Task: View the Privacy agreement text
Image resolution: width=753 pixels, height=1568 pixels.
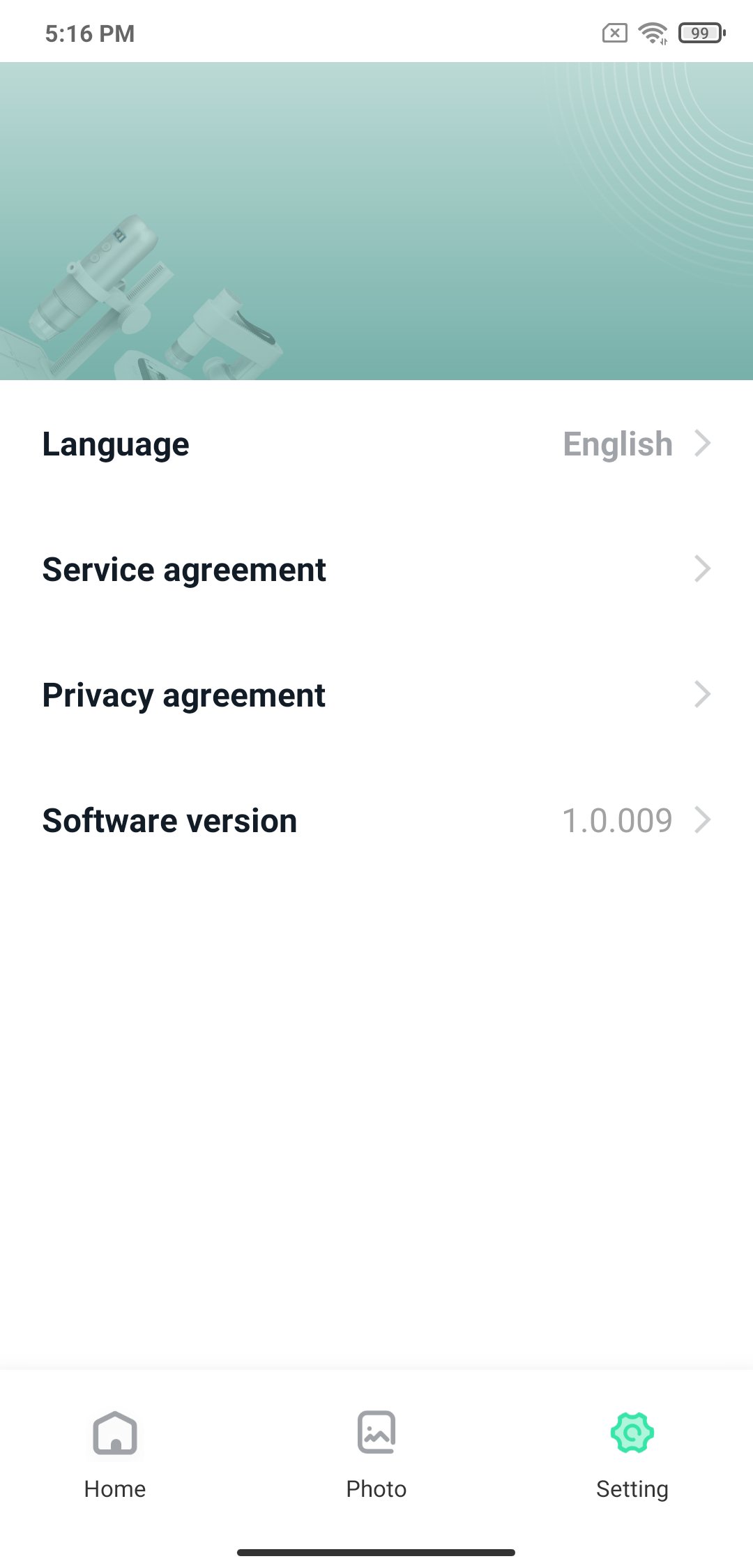Action: pos(184,695)
